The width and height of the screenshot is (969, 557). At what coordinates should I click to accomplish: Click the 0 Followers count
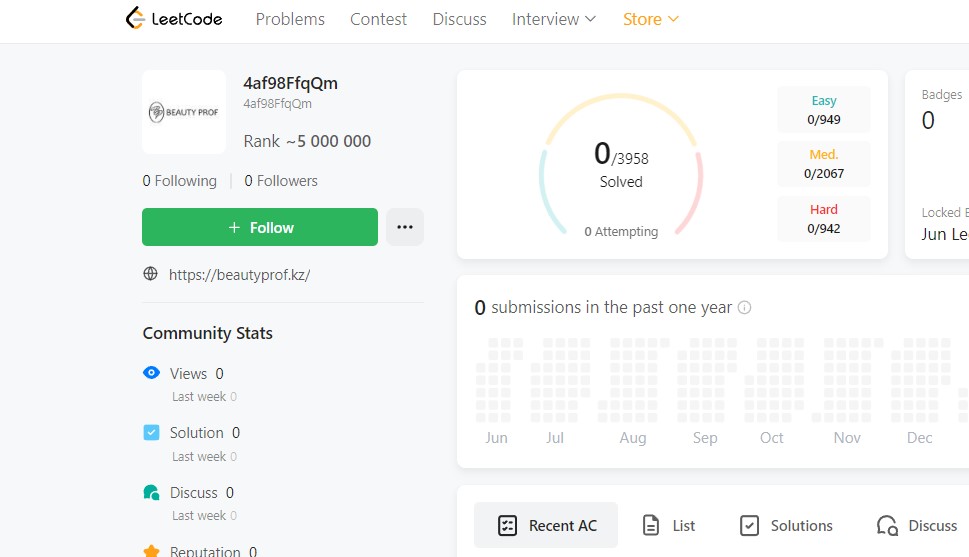coord(281,181)
